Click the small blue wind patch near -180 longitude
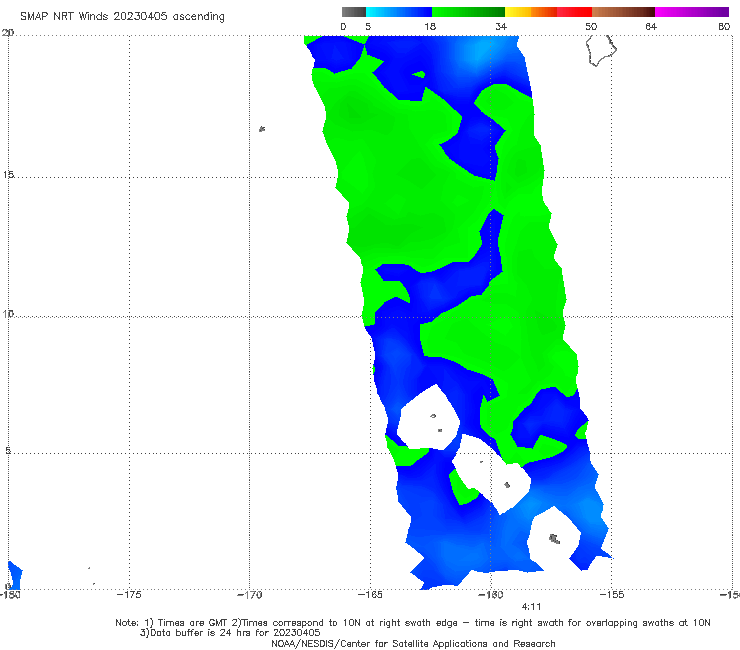 click(x=15, y=575)
